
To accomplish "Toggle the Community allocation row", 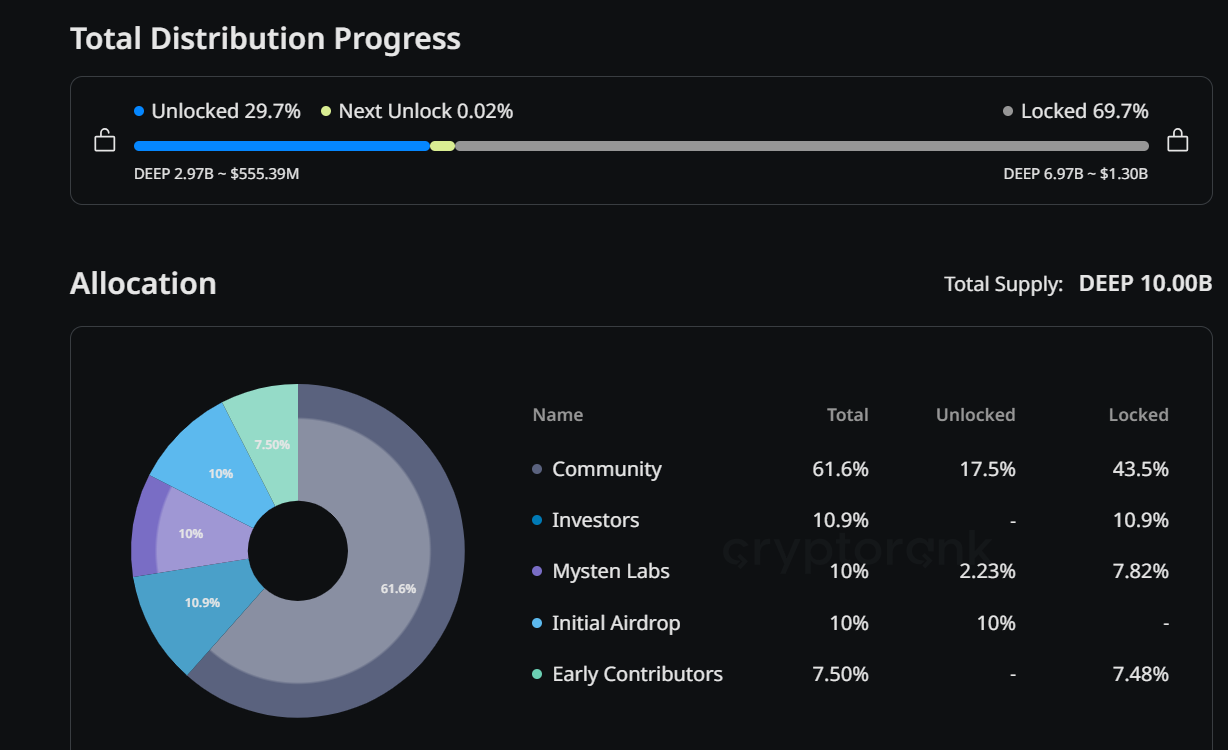I will click(606, 468).
